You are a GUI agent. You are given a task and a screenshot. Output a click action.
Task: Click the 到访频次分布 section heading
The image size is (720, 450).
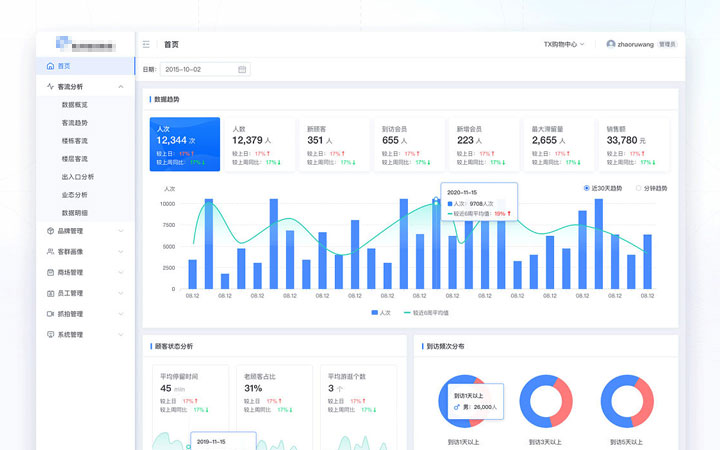click(x=445, y=346)
